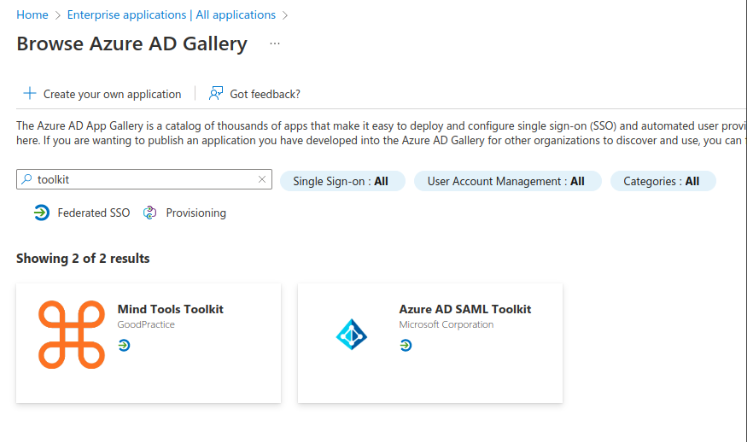747x442 pixels.
Task: Click into the toolkit search field
Action: 140,180
